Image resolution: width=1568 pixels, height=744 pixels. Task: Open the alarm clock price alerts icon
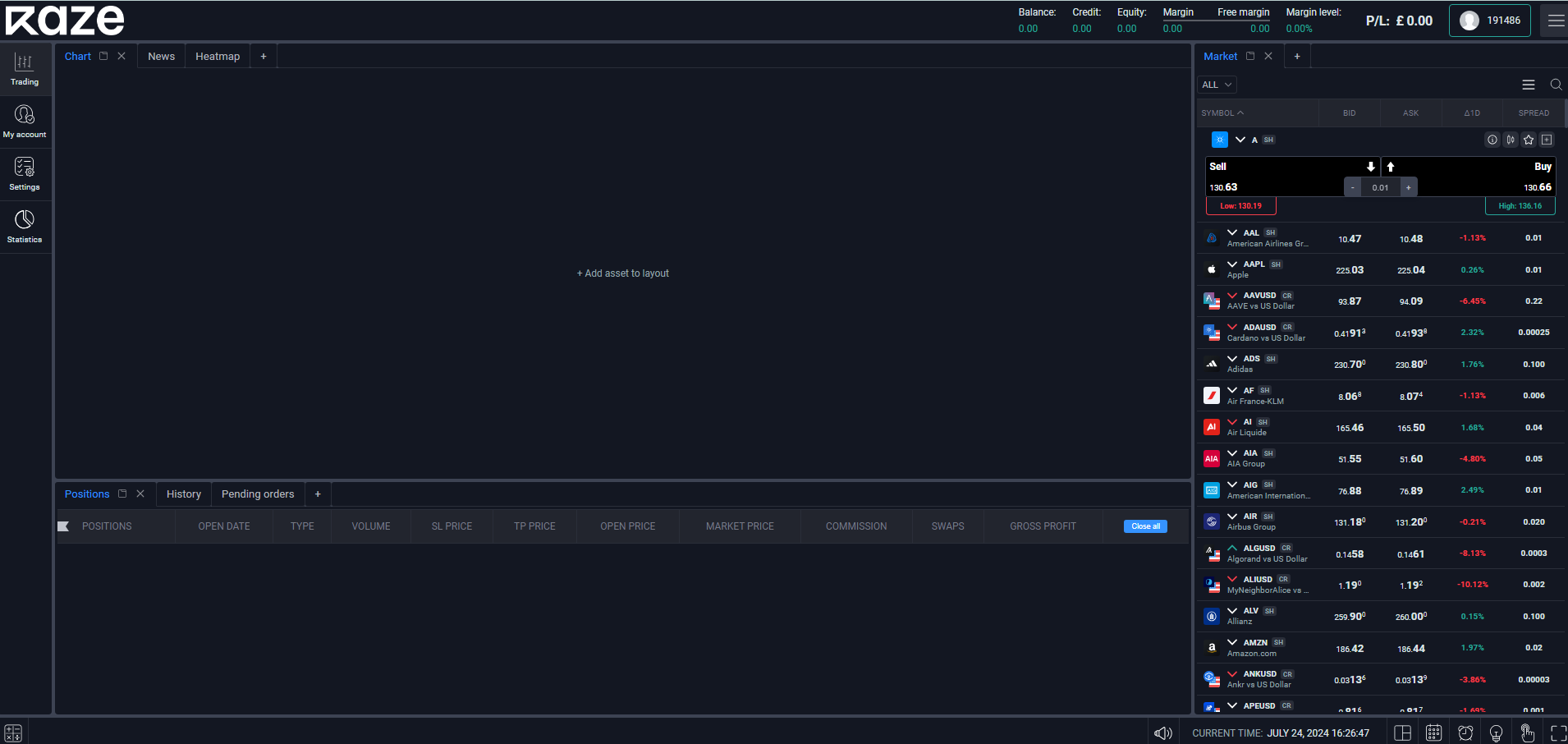point(1465,733)
